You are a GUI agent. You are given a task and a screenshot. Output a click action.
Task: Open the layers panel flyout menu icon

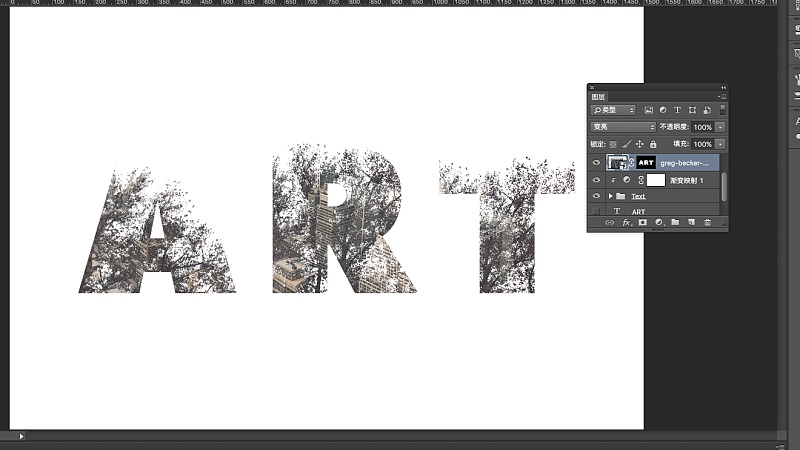[x=722, y=96]
